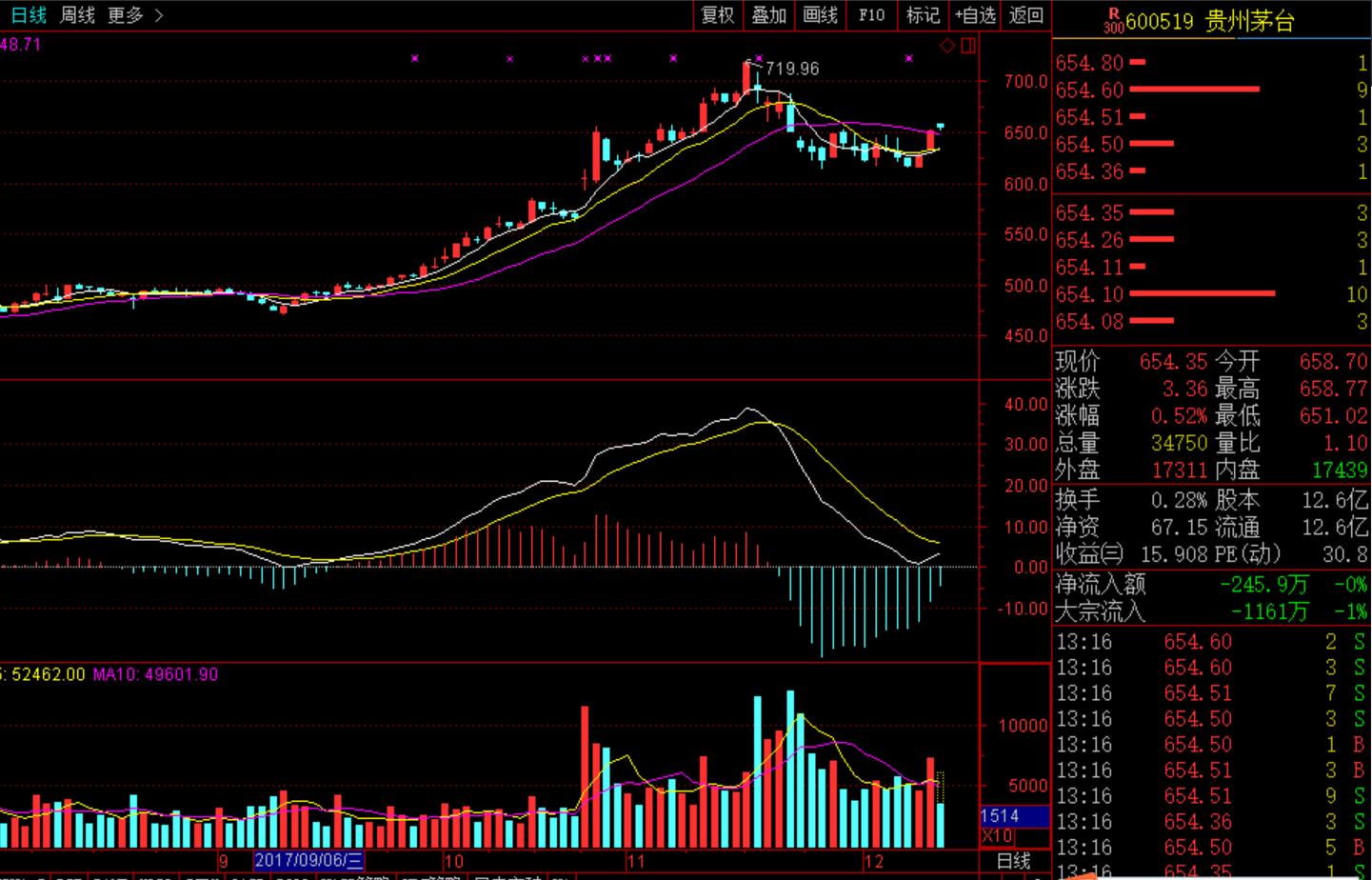The height and width of the screenshot is (880, 1372).
Task: Click month 11 marker on time axis
Action: [x=635, y=861]
